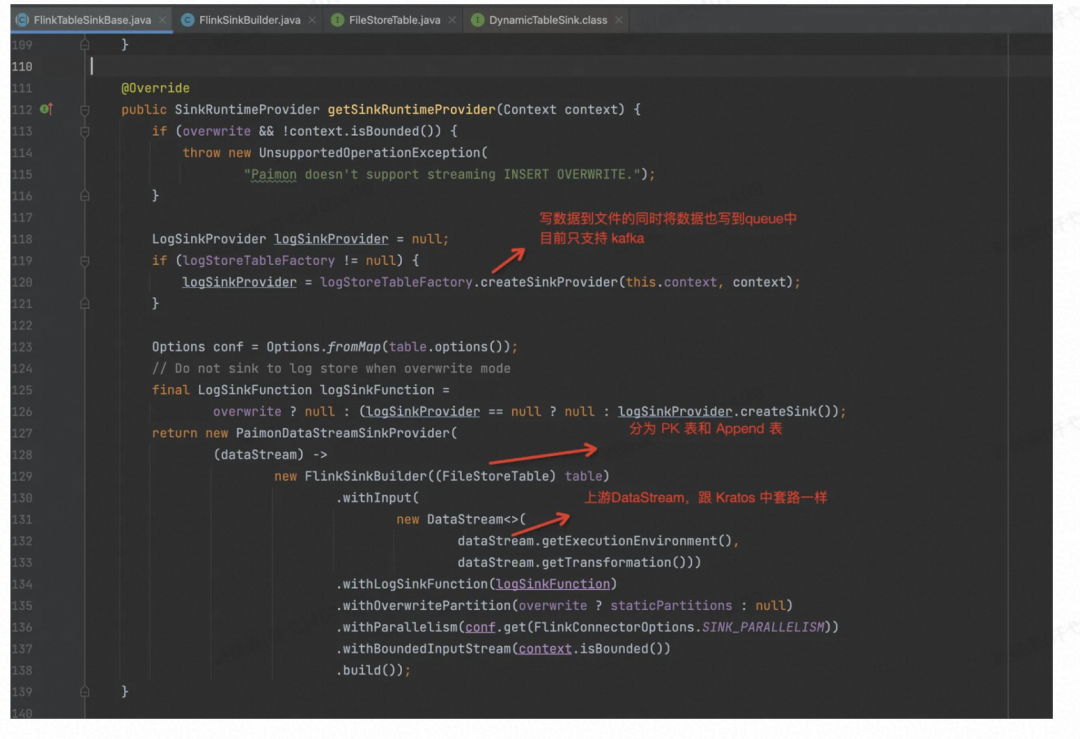Collapse the method fold marker on line 112

pyautogui.click(x=85, y=110)
